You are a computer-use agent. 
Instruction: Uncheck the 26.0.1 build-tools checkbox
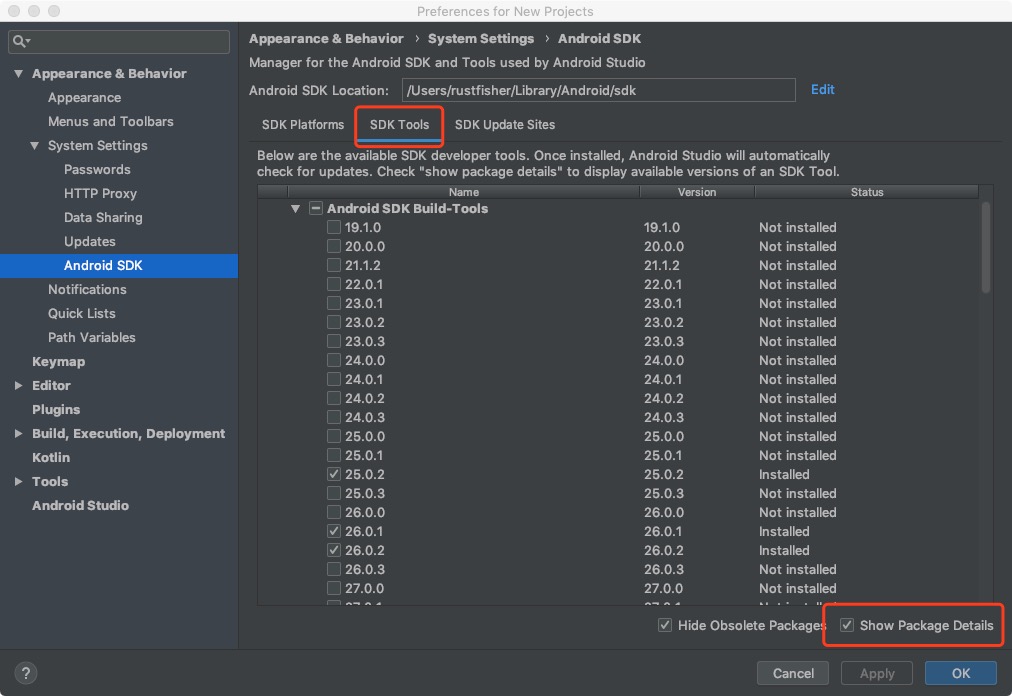tap(334, 532)
